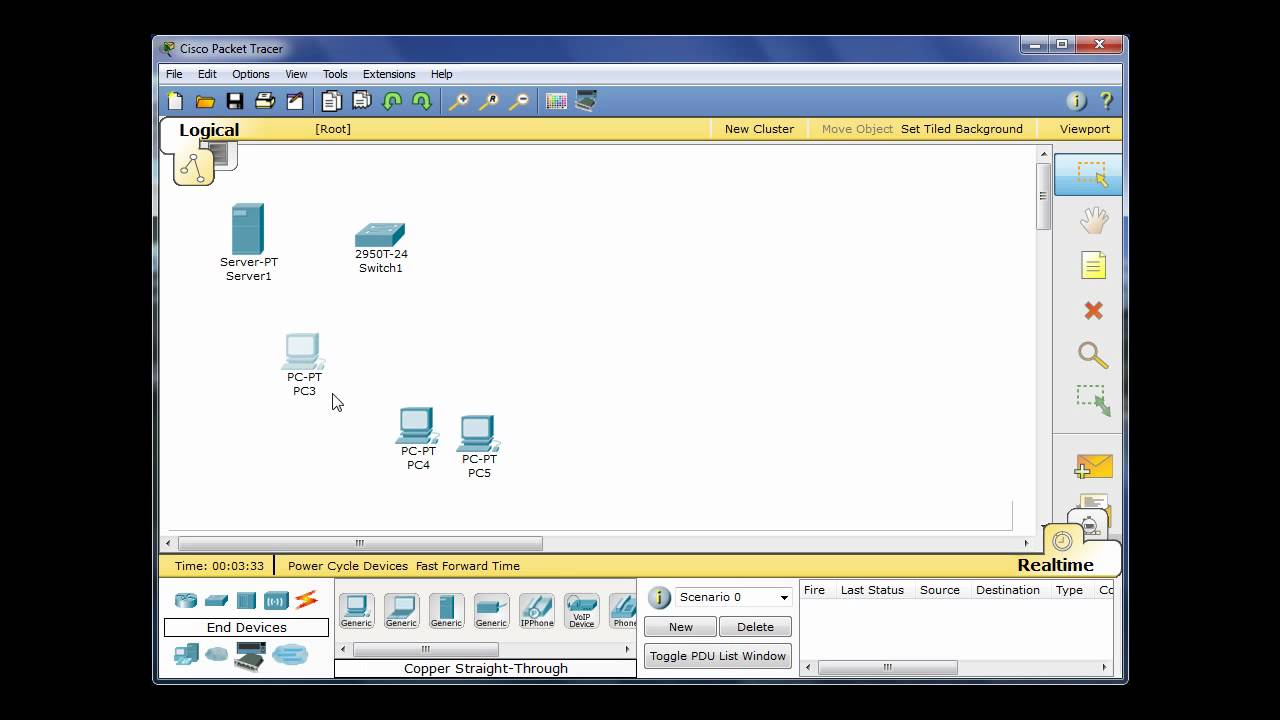The height and width of the screenshot is (720, 1280).
Task: Create a new file with the toolbar icon
Action: coord(176,101)
